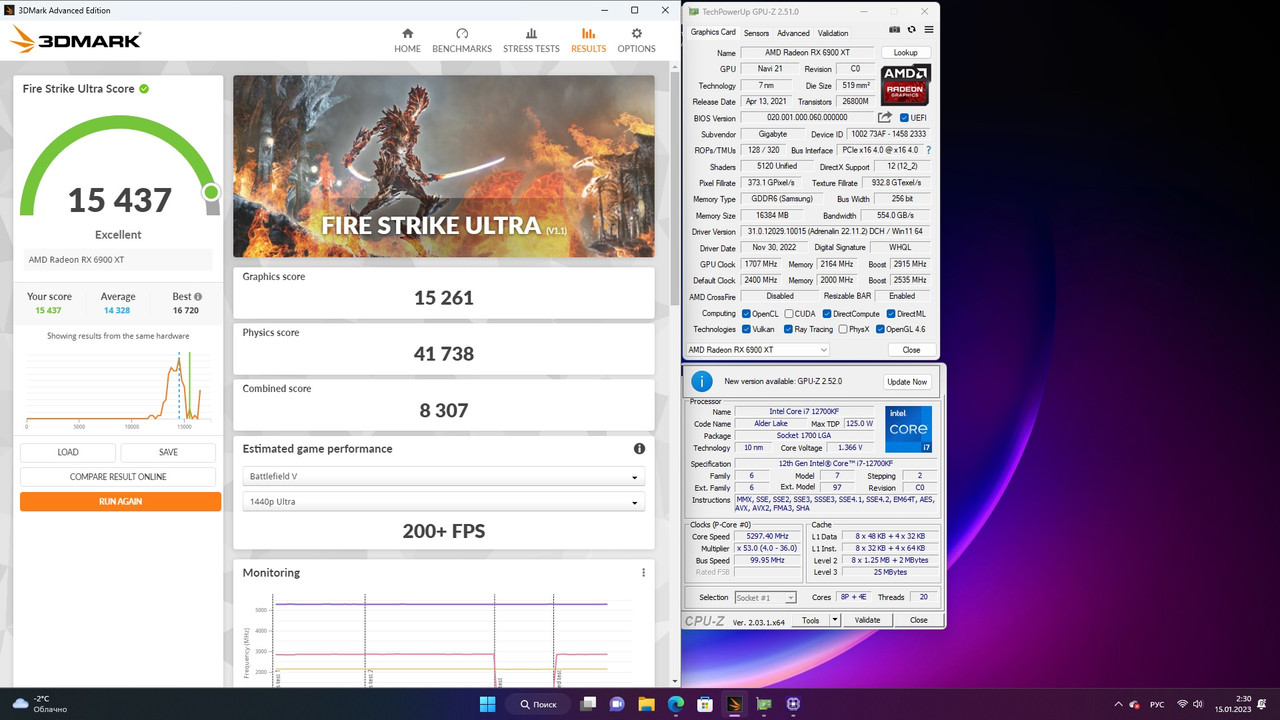Click the Validate button in CPU-Z
Viewport: 1280px width, 720px height.
[x=867, y=620]
